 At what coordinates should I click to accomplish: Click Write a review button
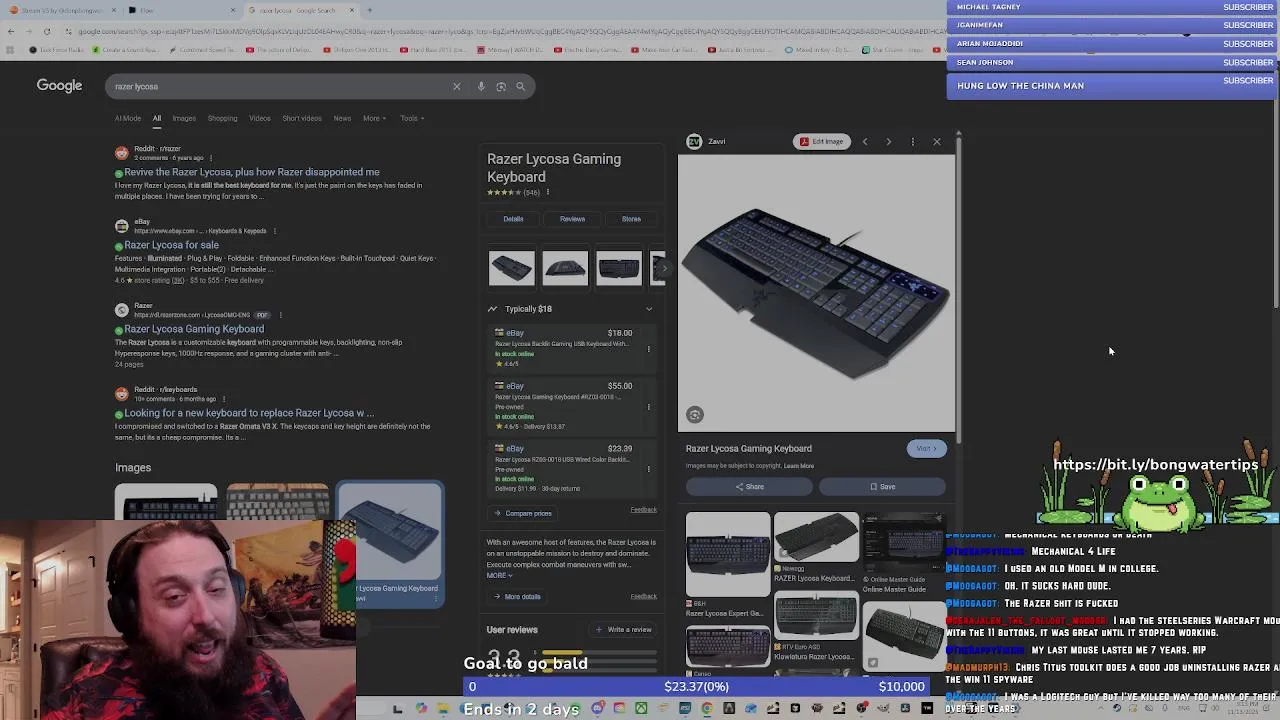pos(623,630)
